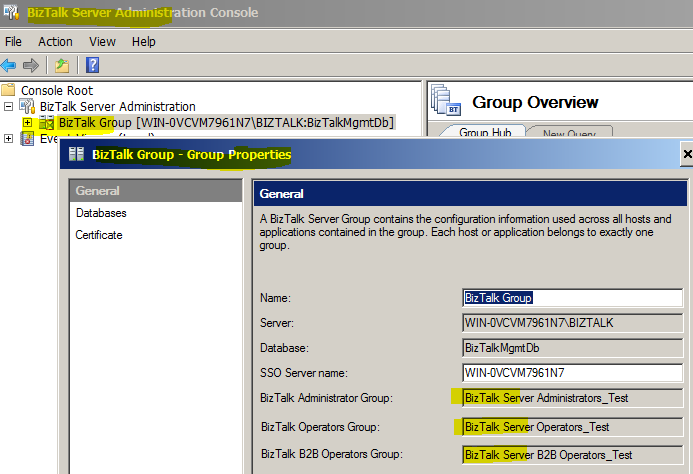Click the BizTalk Operators Group field
693x474 pixels.
pyautogui.click(x=572, y=427)
